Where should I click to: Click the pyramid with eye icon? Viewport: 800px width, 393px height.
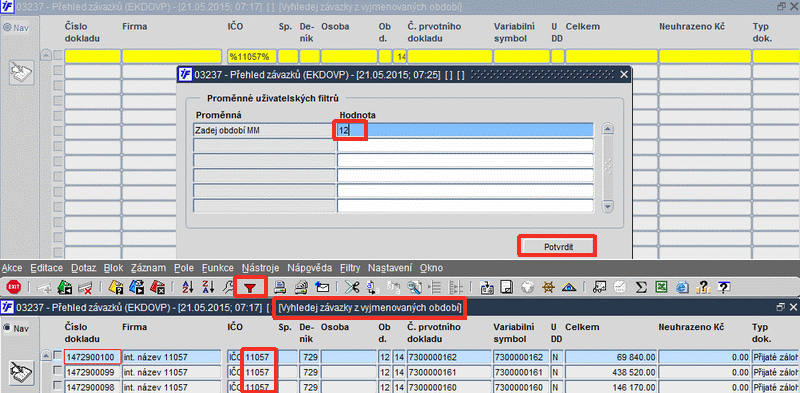point(569,287)
